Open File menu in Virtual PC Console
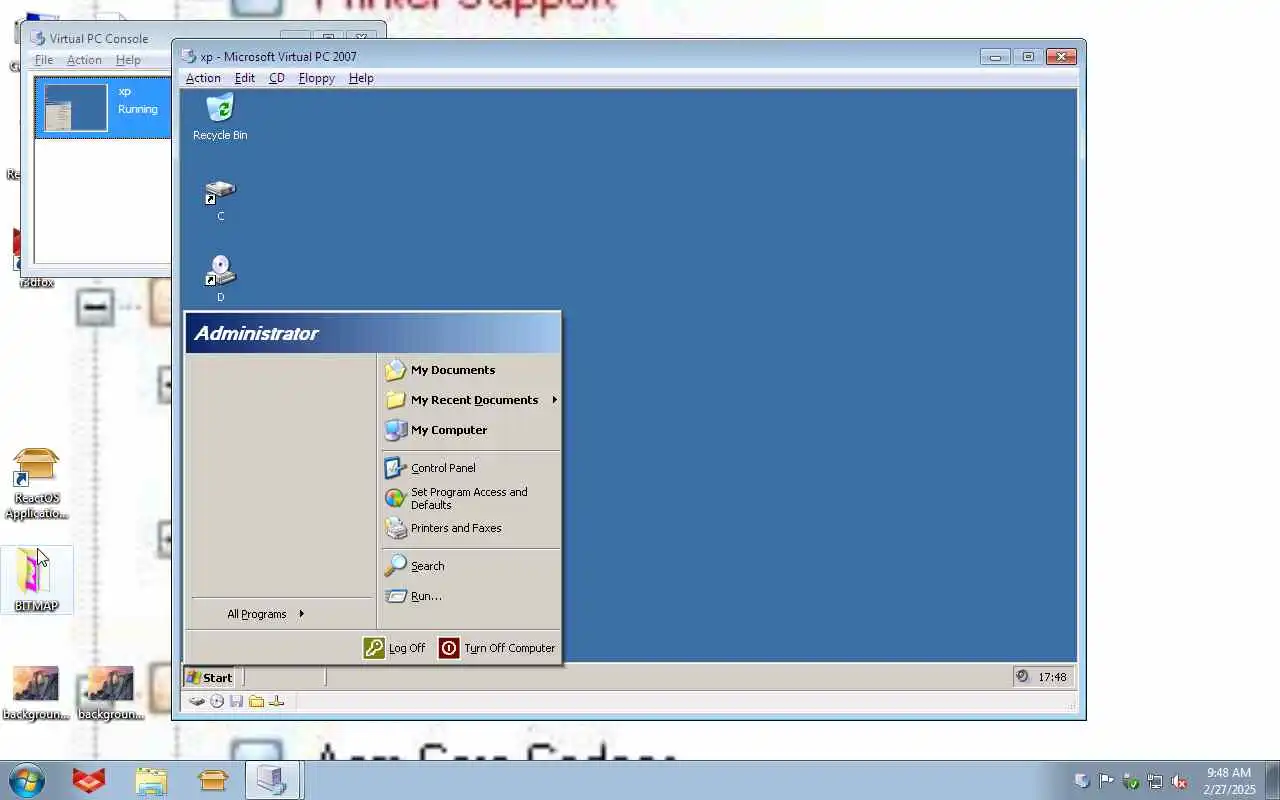 pyautogui.click(x=44, y=60)
